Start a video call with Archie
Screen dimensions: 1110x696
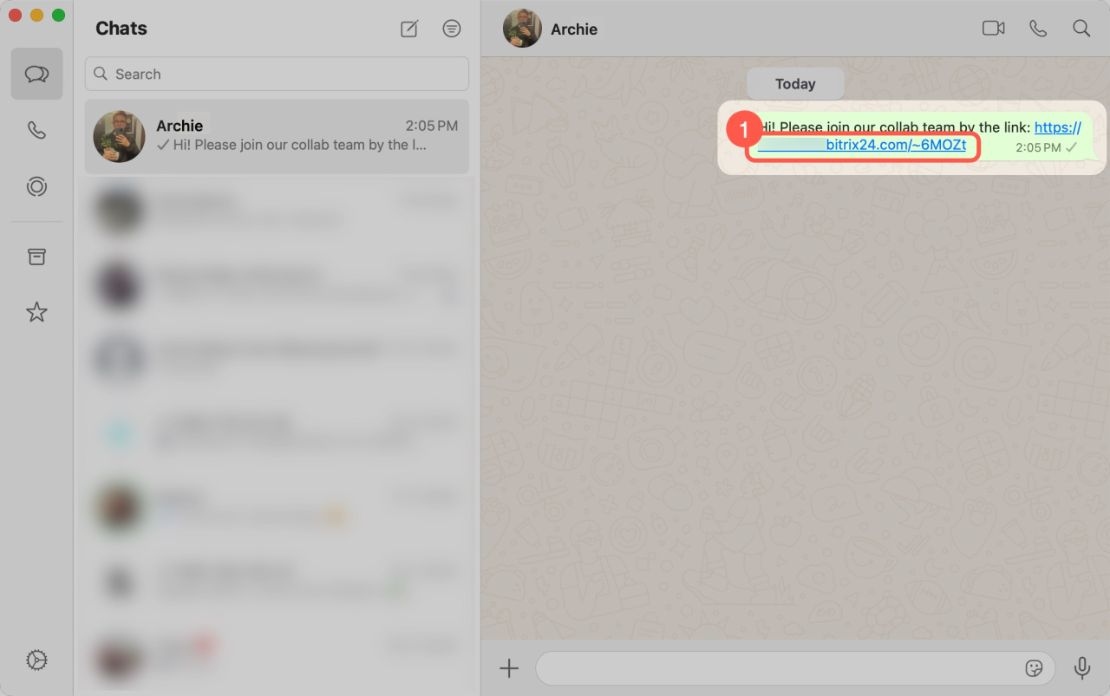point(993,28)
